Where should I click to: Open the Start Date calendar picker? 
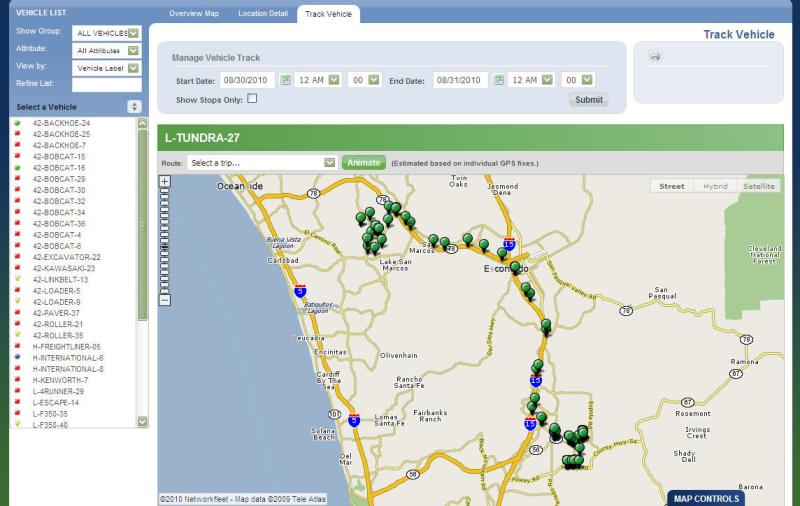click(285, 80)
